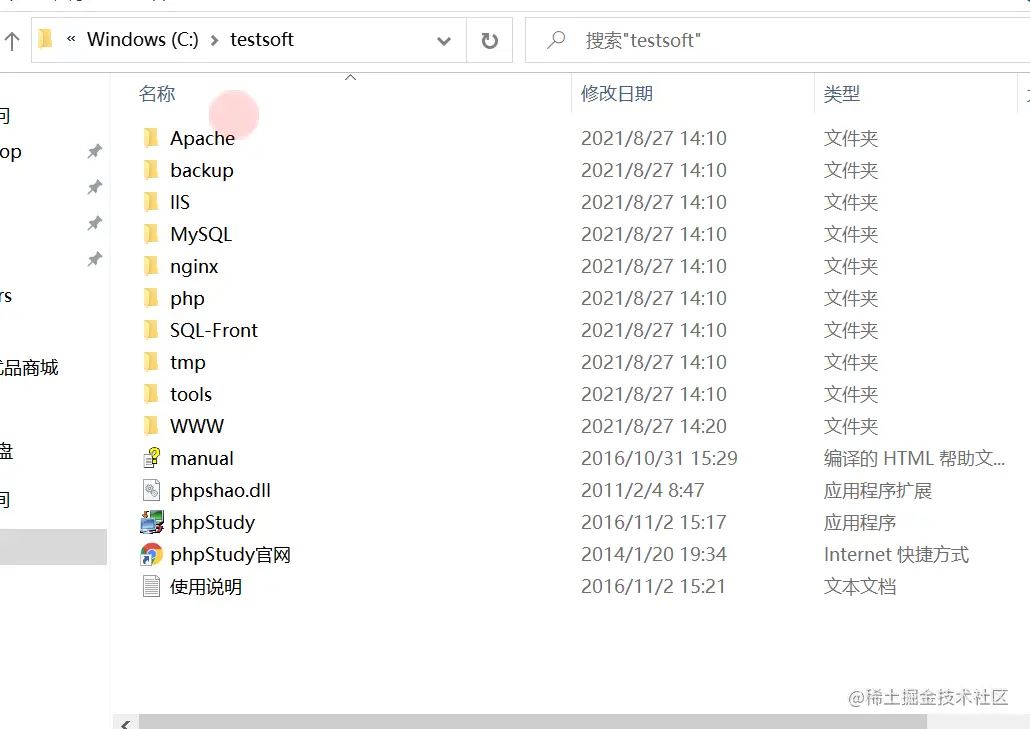1030x729 pixels.
Task: Click the backup folder name
Action: 202,171
